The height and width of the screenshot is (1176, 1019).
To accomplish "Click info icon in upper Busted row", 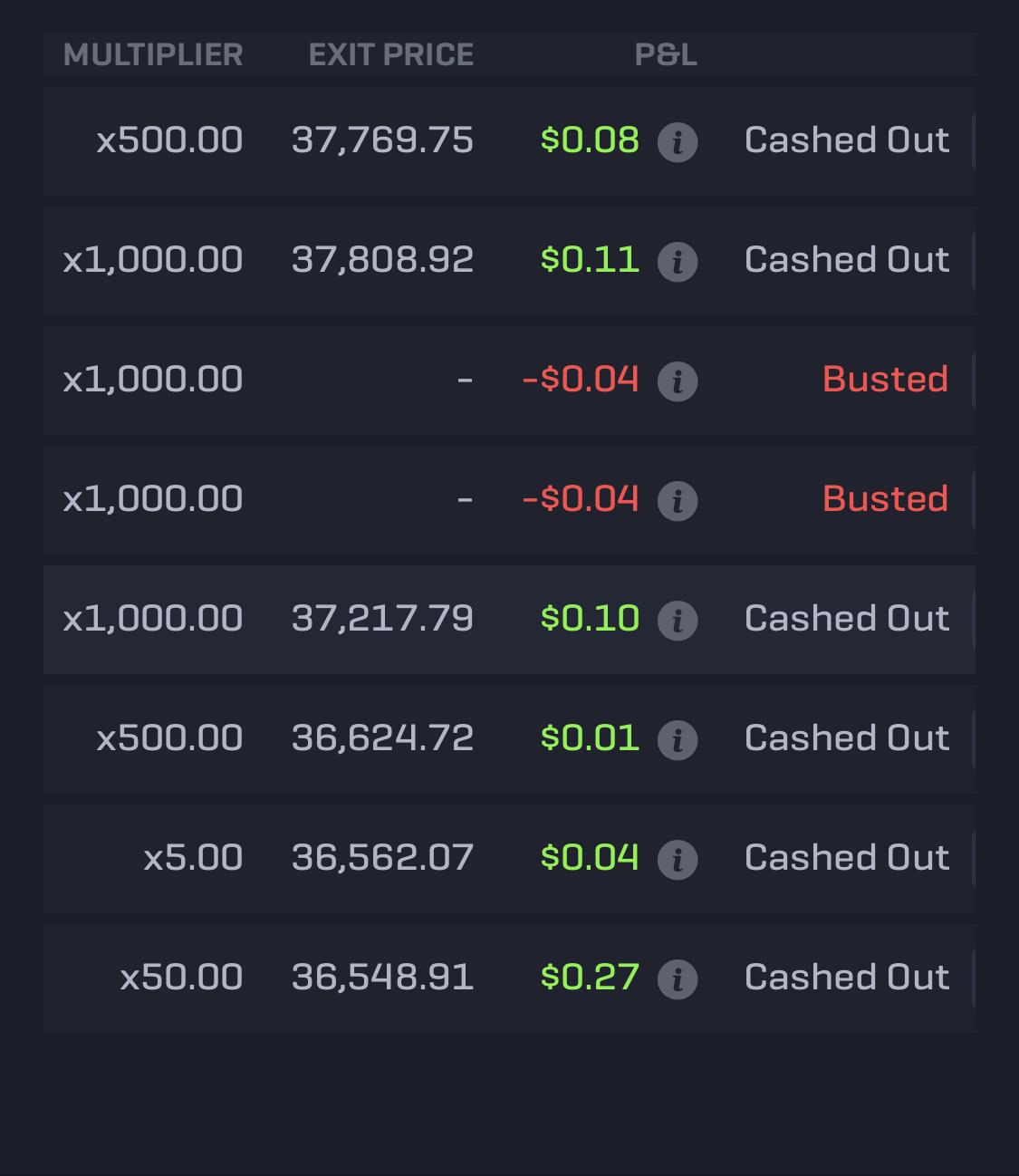I will 678,381.
